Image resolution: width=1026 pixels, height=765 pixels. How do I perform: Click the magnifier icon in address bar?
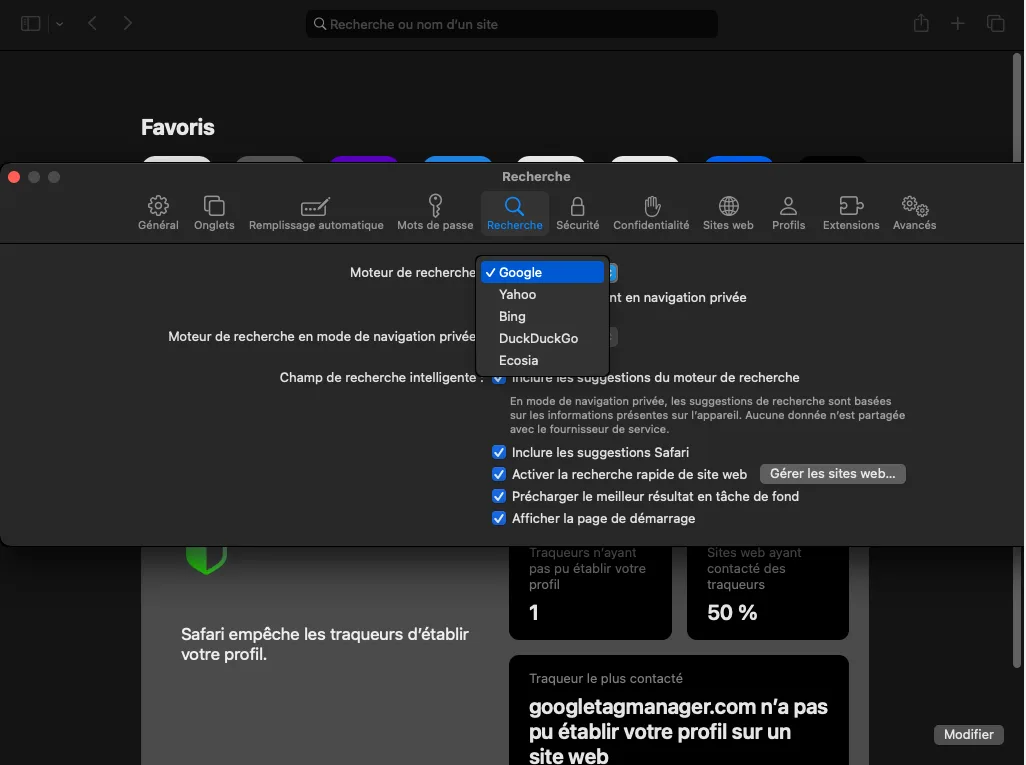point(320,24)
